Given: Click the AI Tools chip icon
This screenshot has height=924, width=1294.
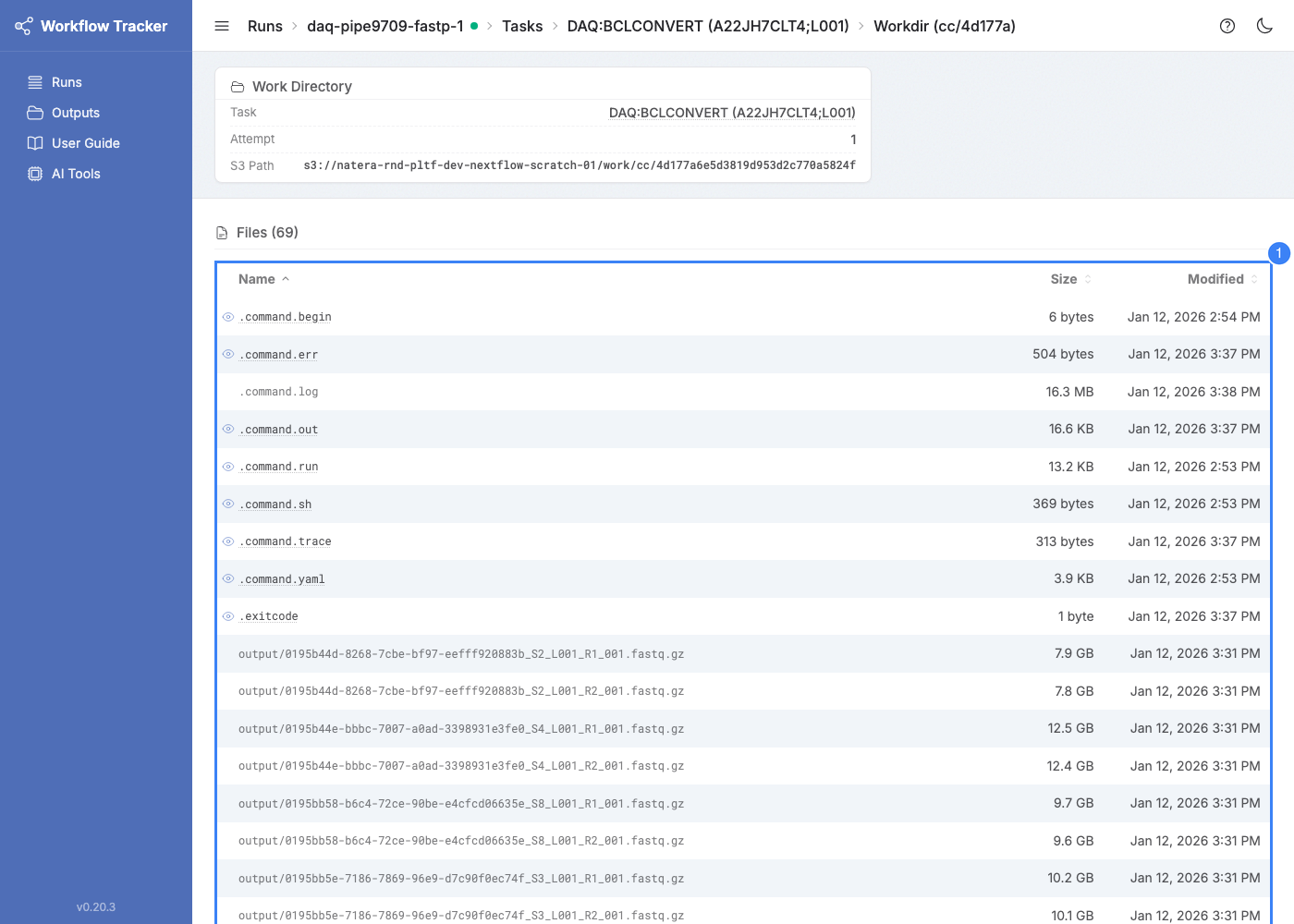Looking at the screenshot, I should tap(35, 174).
